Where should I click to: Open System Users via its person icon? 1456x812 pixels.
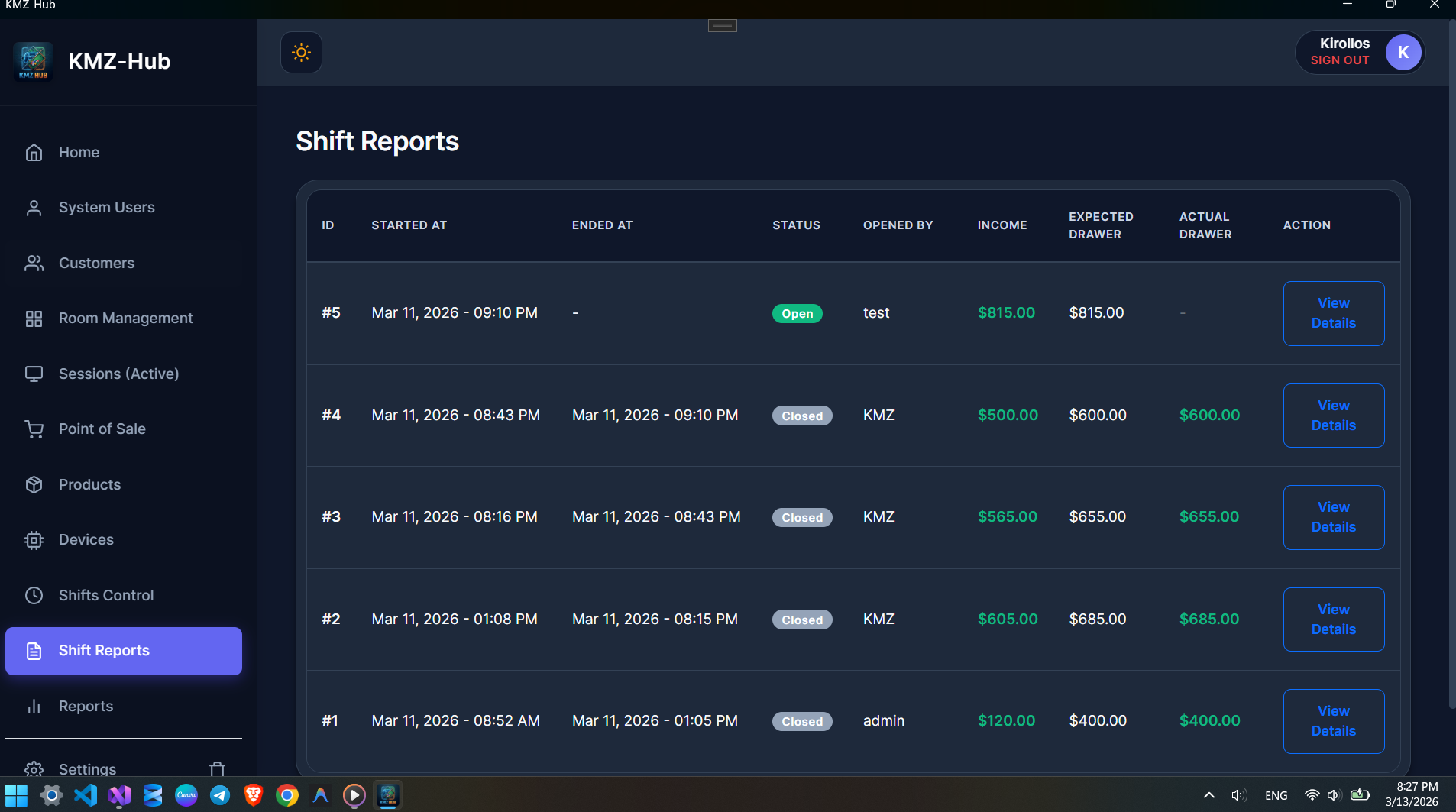point(34,207)
